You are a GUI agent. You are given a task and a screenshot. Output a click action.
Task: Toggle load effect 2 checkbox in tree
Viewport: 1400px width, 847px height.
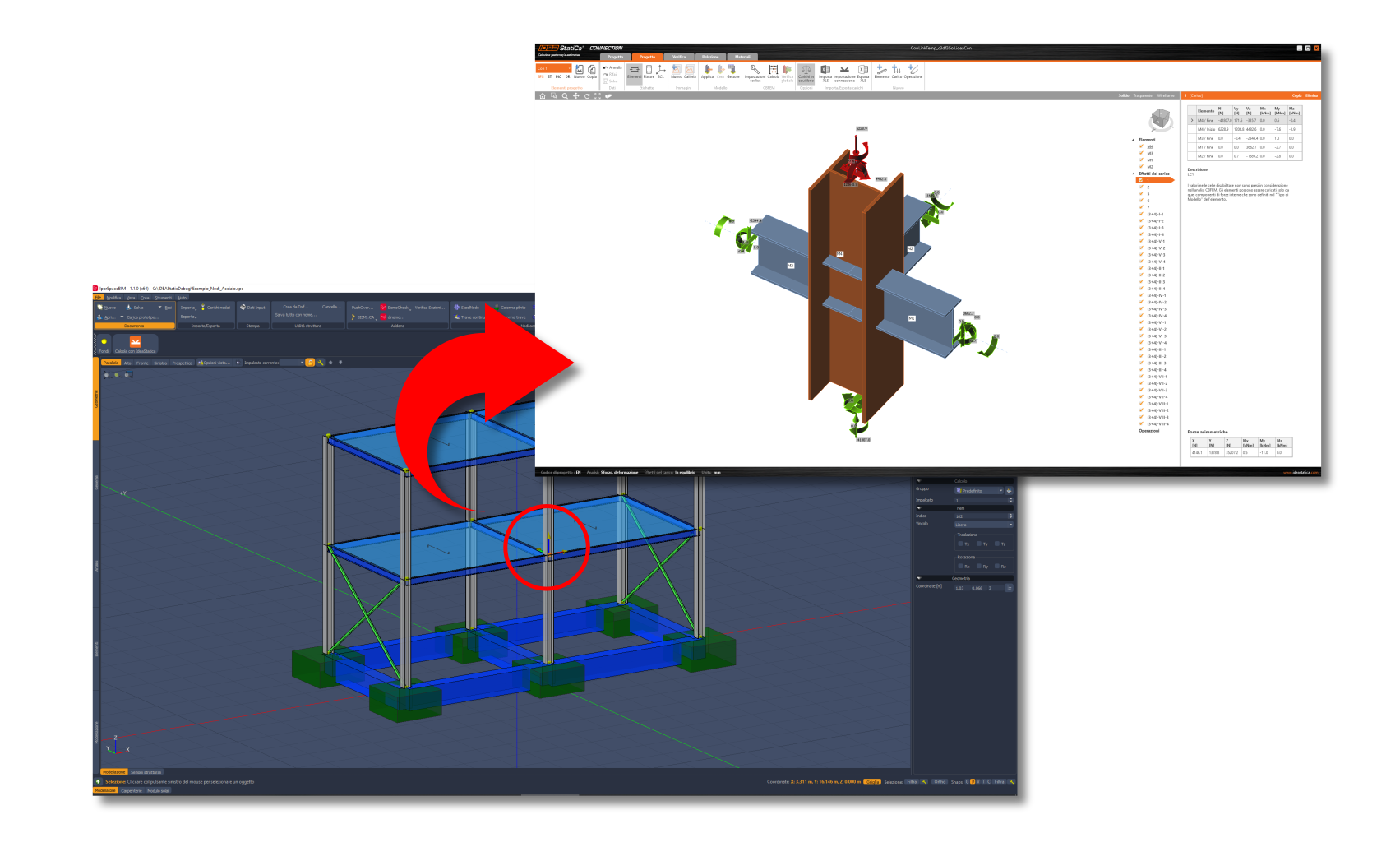click(1141, 187)
